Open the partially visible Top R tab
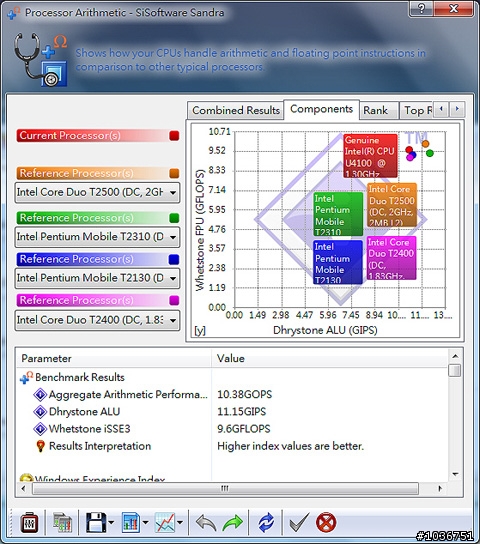The image size is (480, 544). (417, 110)
